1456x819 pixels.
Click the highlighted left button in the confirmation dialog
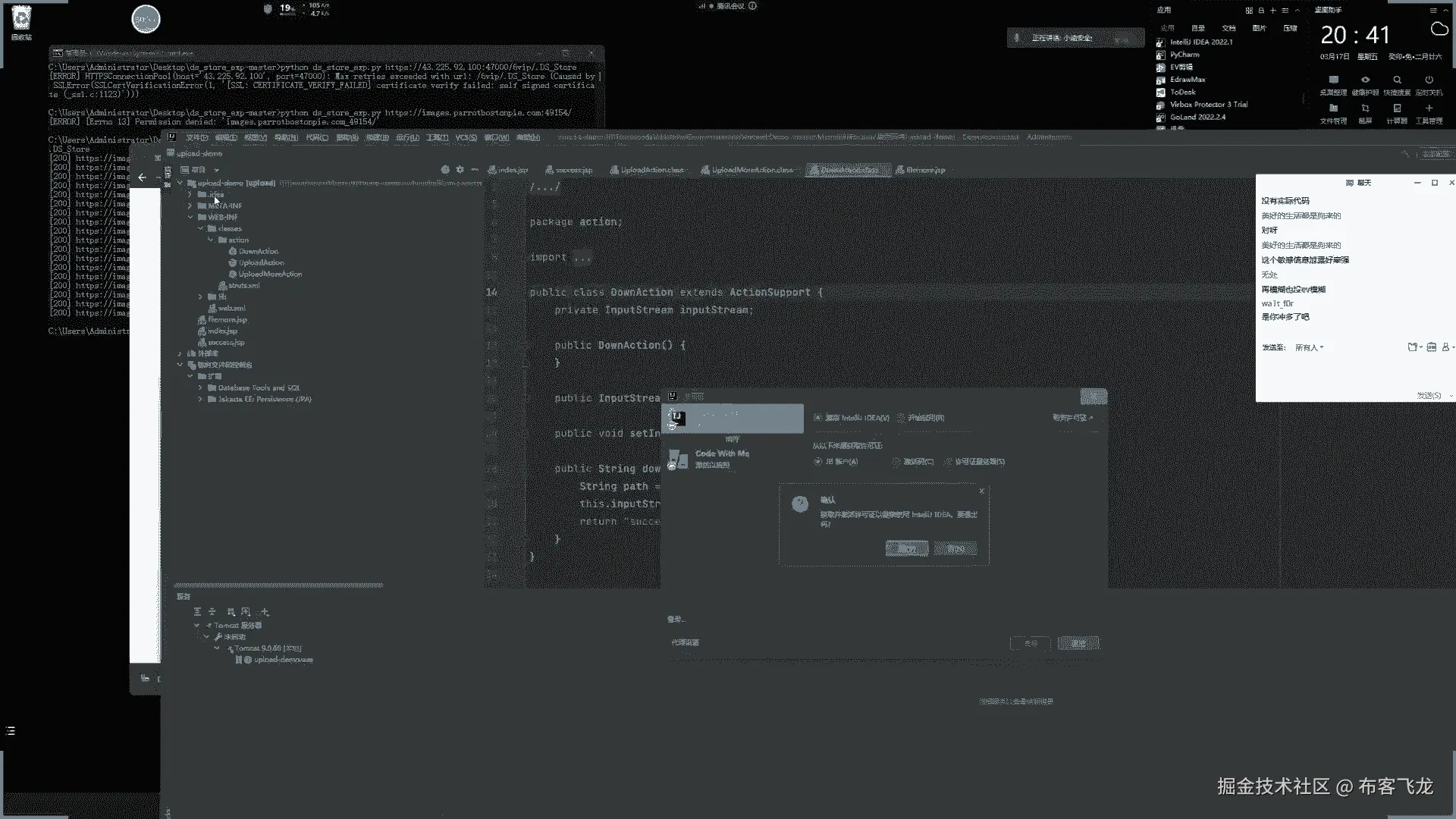click(906, 548)
